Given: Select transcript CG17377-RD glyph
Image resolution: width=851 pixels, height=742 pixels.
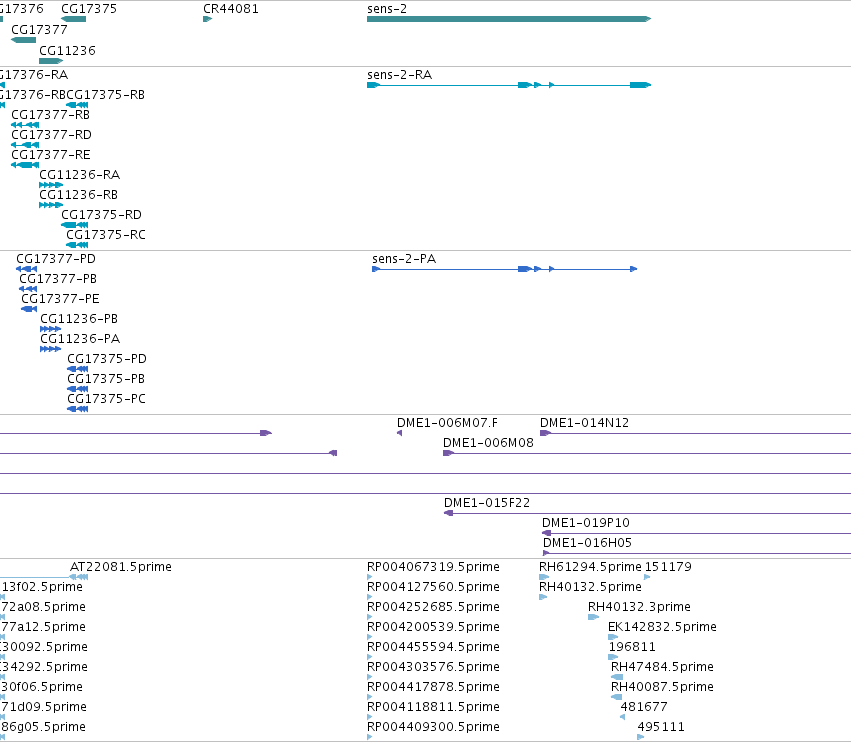Looking at the screenshot, I should (x=25, y=145).
